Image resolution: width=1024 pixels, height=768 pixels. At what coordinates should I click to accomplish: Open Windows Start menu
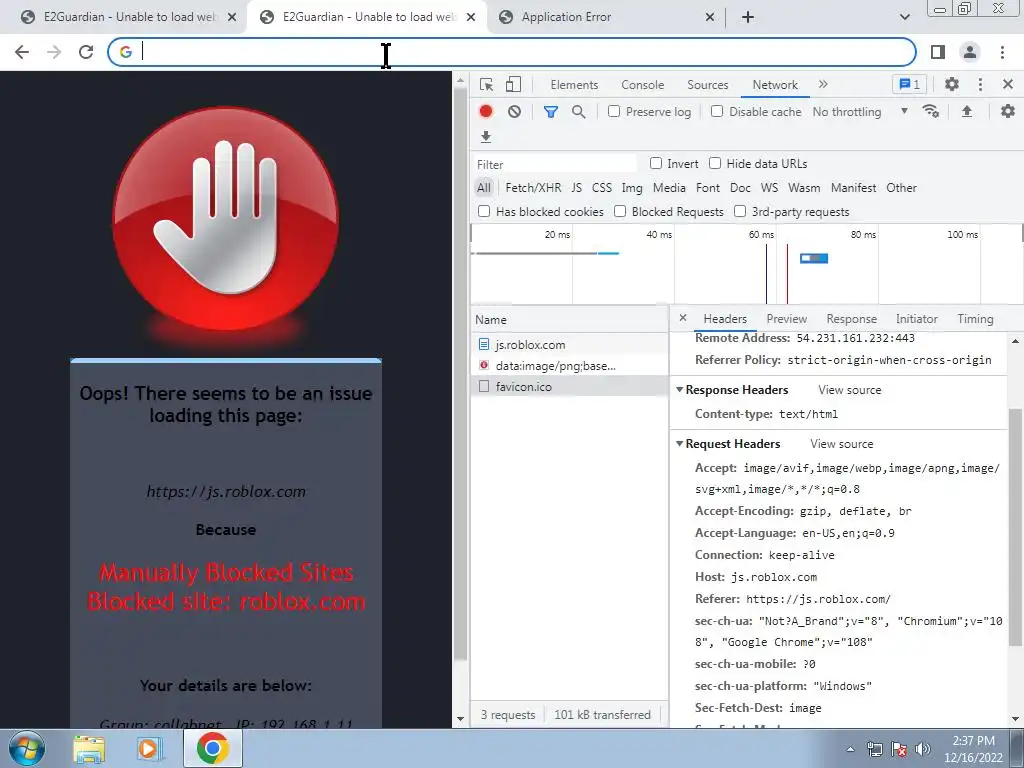point(26,748)
